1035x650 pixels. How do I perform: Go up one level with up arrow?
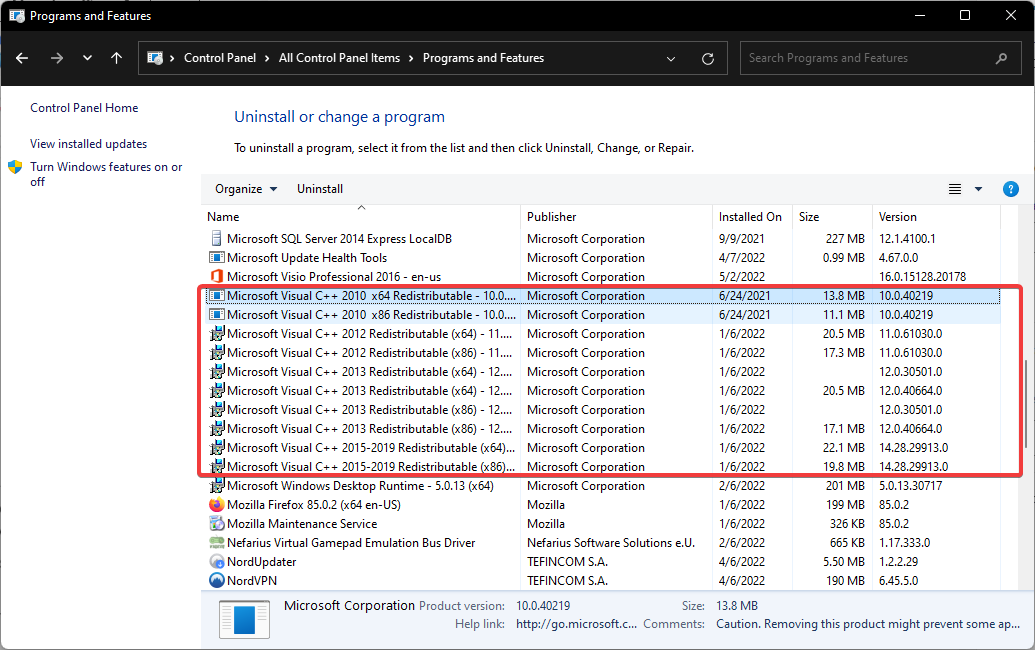tap(116, 58)
